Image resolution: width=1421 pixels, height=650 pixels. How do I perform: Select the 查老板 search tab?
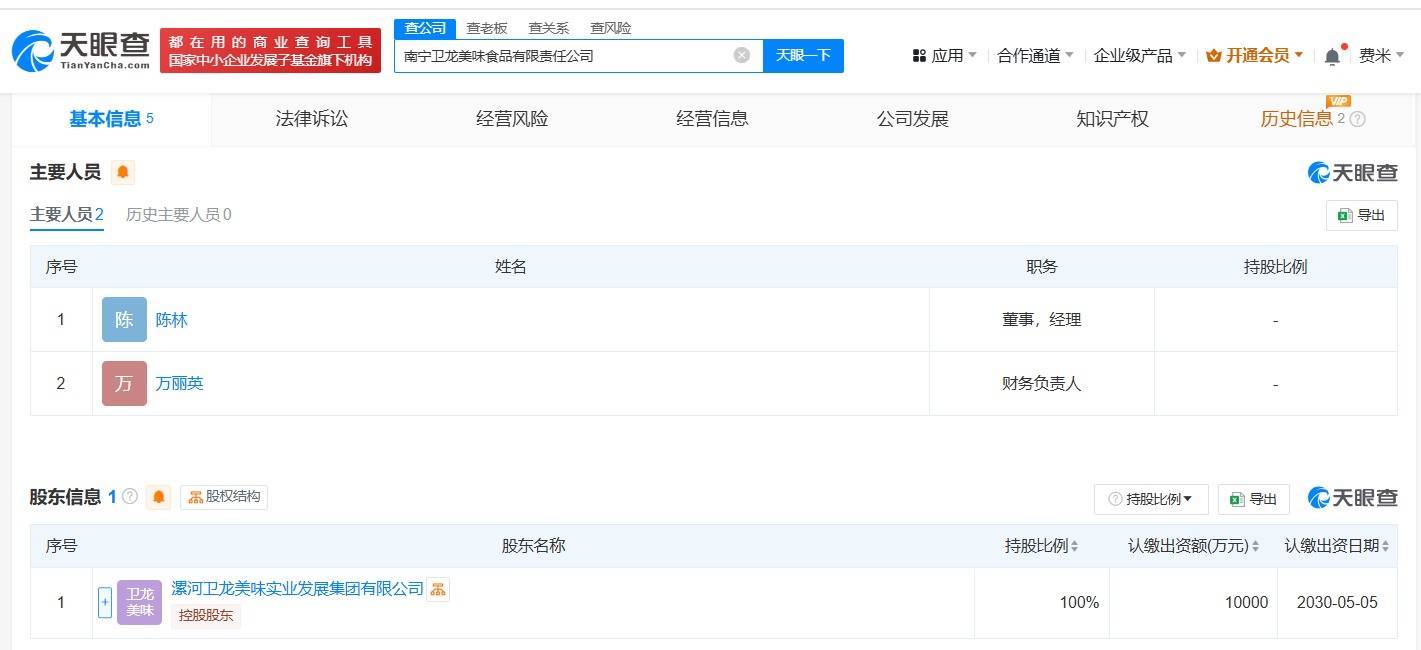(487, 28)
